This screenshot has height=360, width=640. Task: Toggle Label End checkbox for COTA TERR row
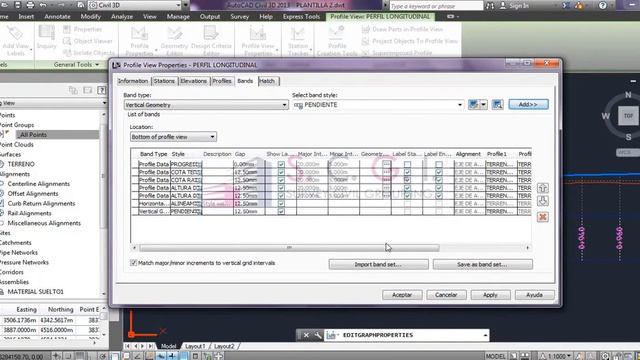point(438,172)
